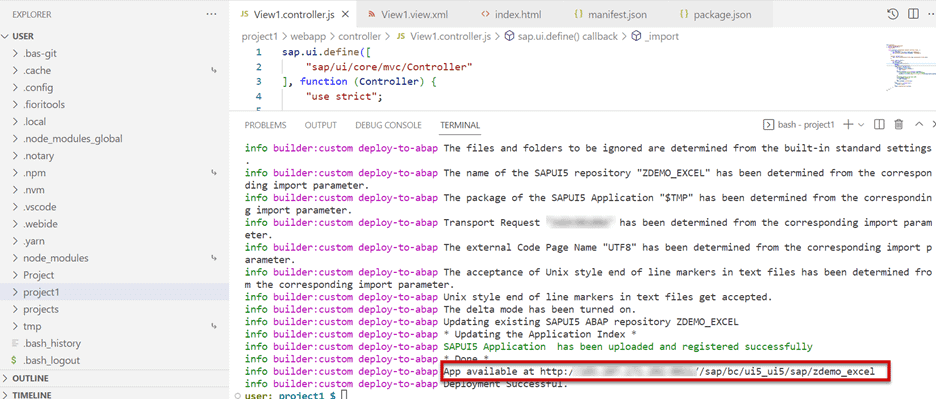Click _import breadcrumb symbol
Image resolution: width=936 pixels, height=399 pixels.
coord(655,36)
